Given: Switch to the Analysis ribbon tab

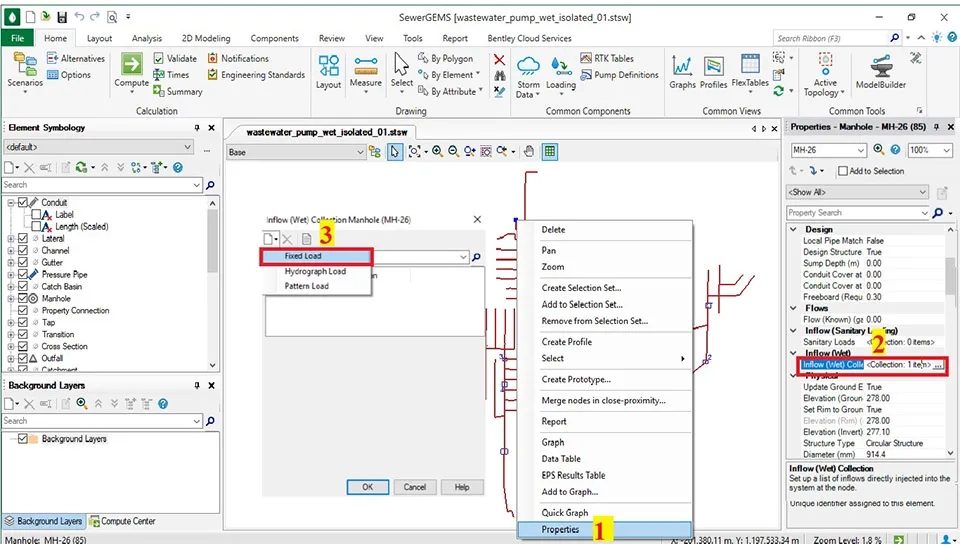Looking at the screenshot, I should pyautogui.click(x=147, y=38).
